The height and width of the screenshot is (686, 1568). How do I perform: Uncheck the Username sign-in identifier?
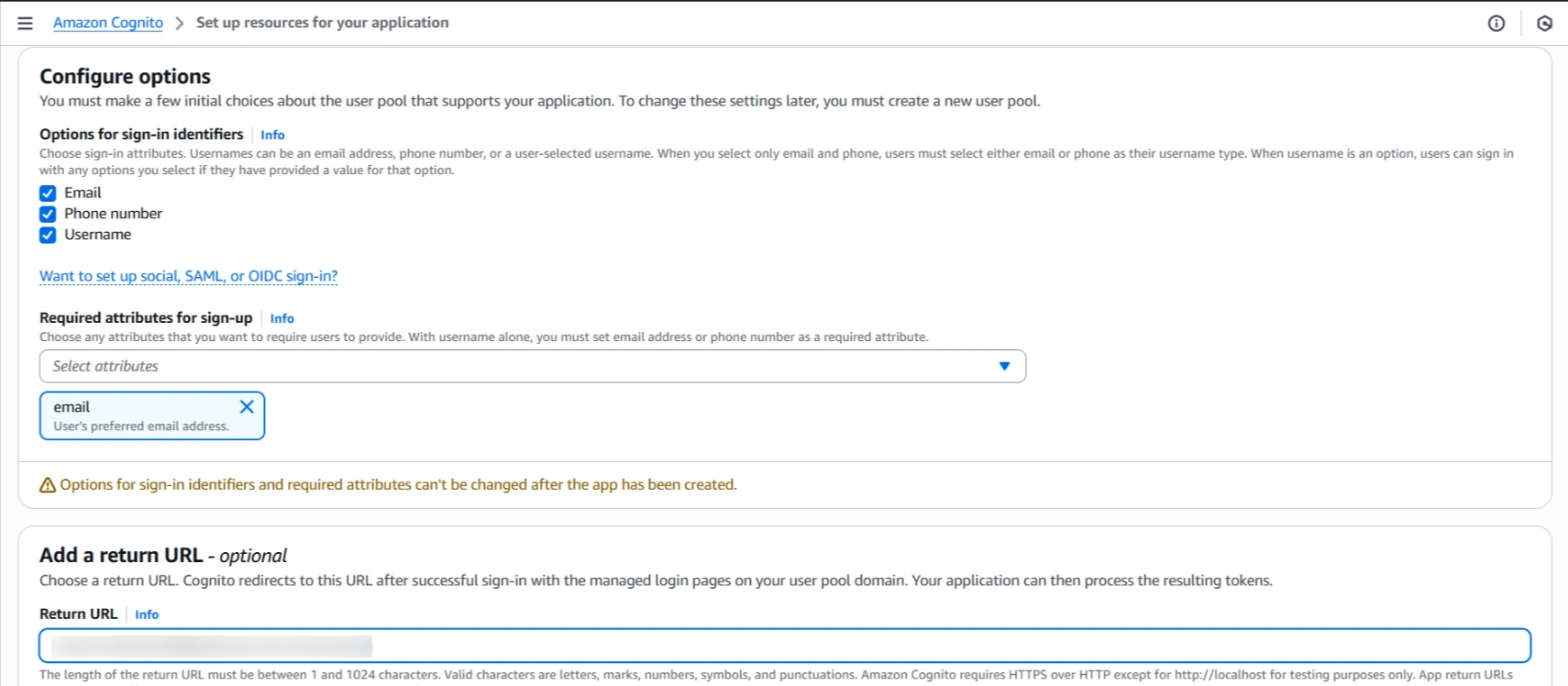48,236
